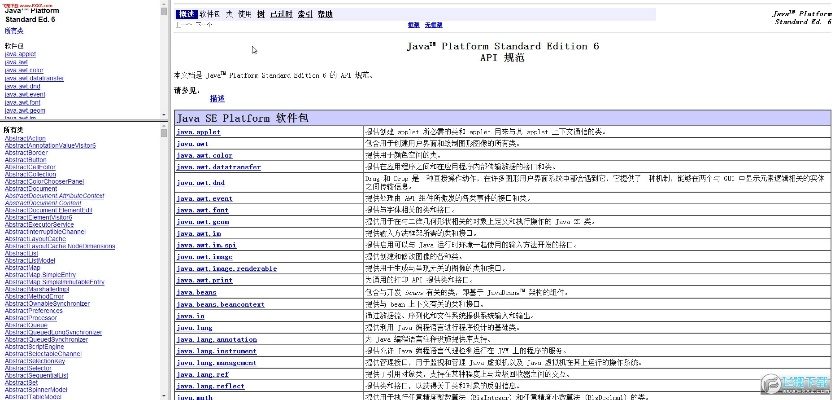835x400 pixels.
Task: Open java.lang.ref package in main table
Action: (x=202, y=375)
